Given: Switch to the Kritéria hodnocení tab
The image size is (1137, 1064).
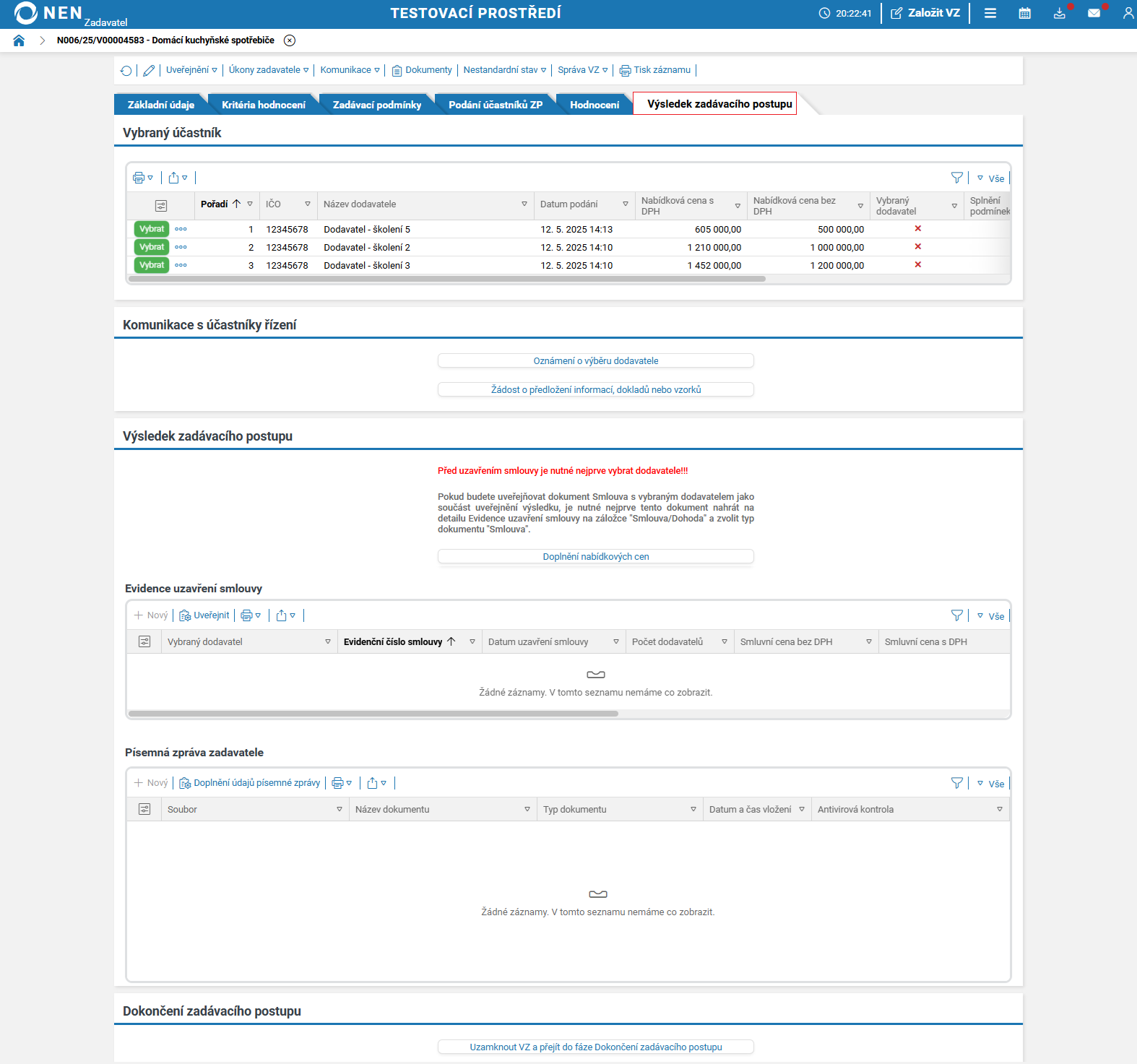Looking at the screenshot, I should (263, 105).
